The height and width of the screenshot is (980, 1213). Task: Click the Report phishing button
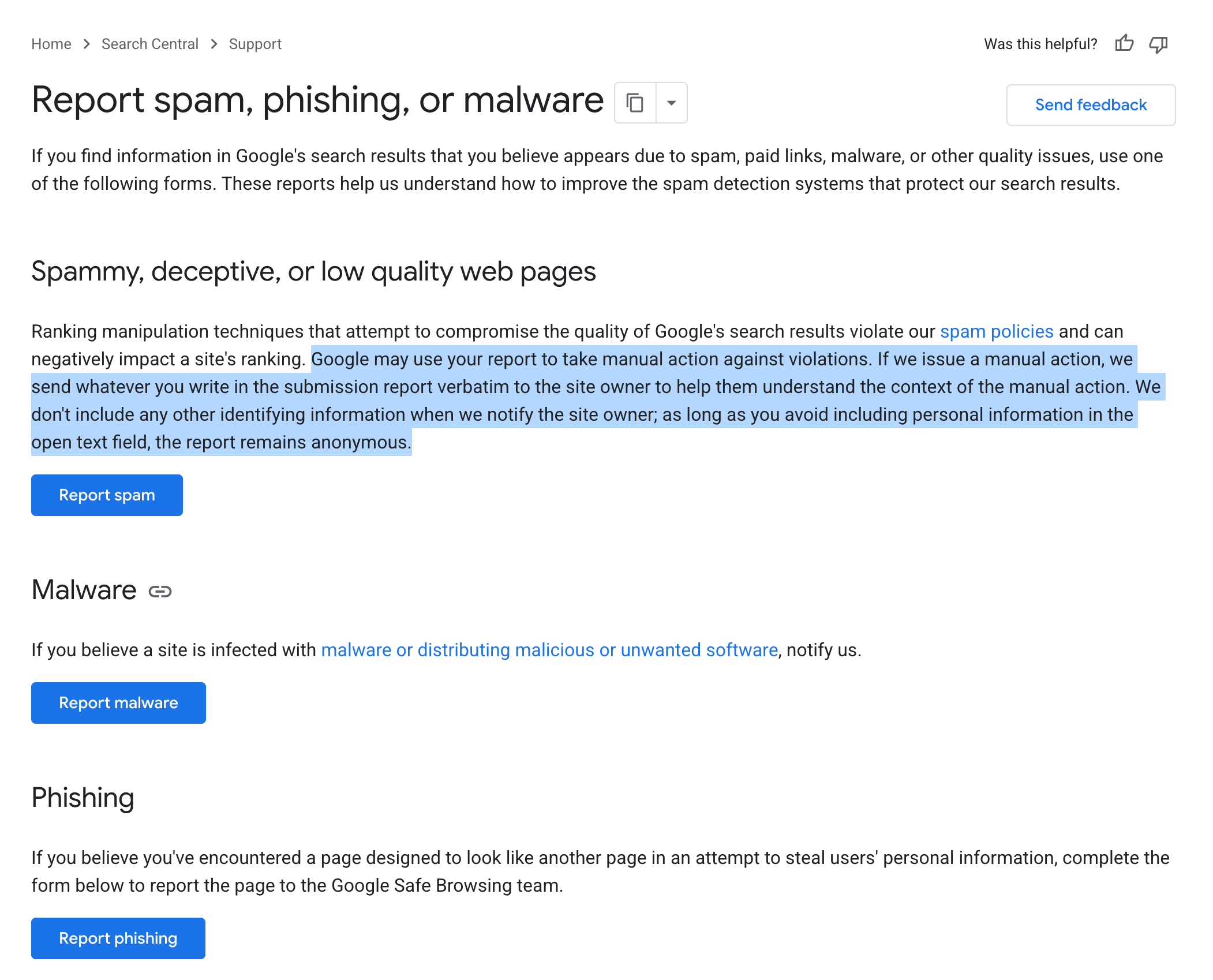click(x=118, y=938)
